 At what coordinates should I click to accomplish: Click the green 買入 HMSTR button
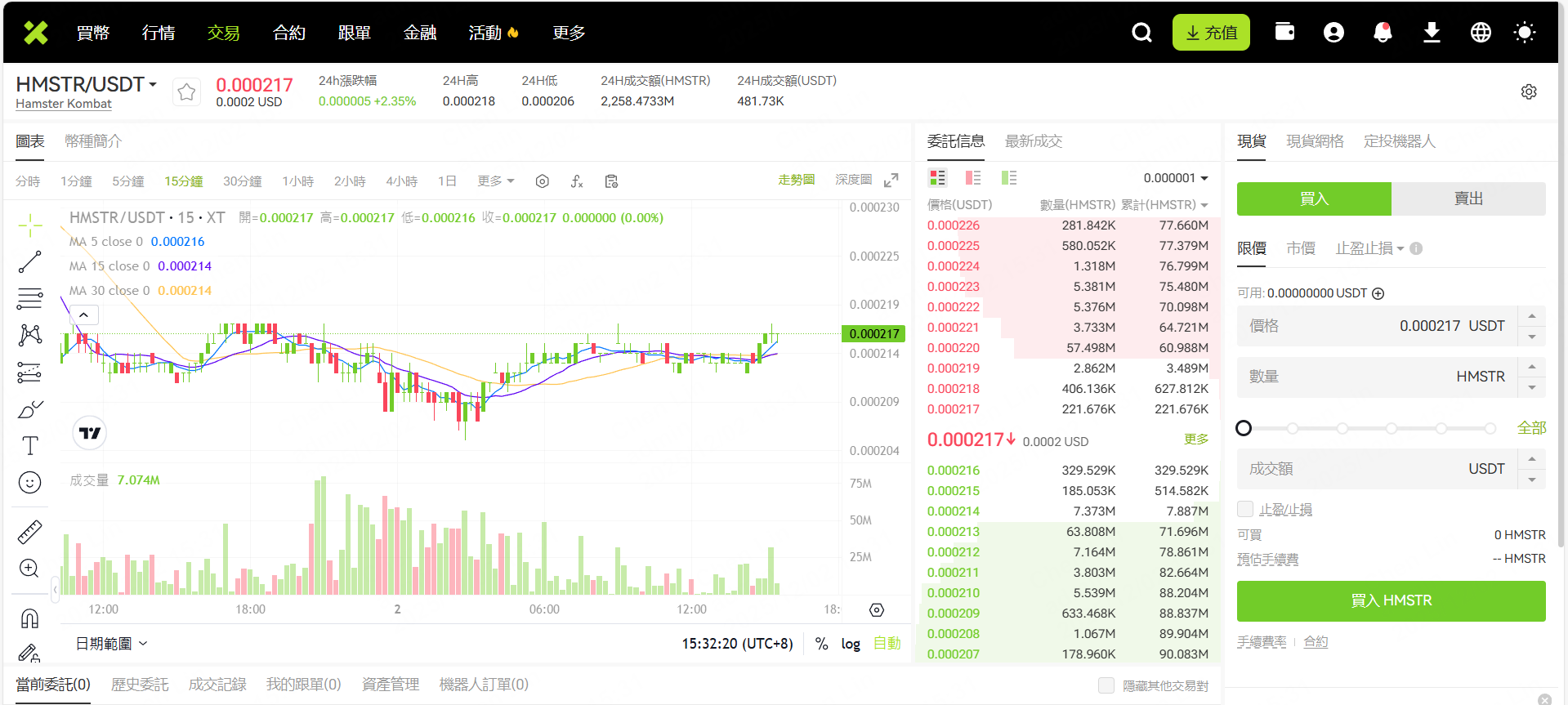tap(1391, 600)
